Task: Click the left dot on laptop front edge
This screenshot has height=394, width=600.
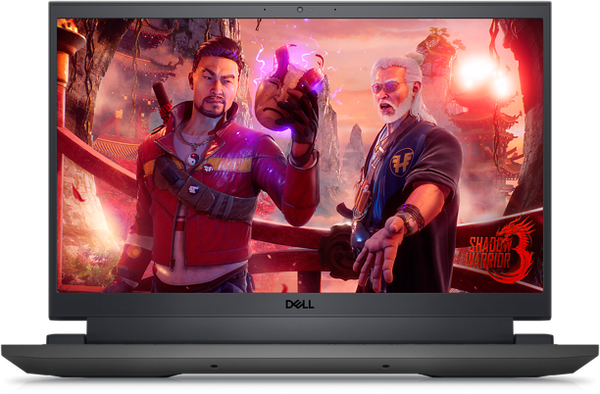Action: 214,366
